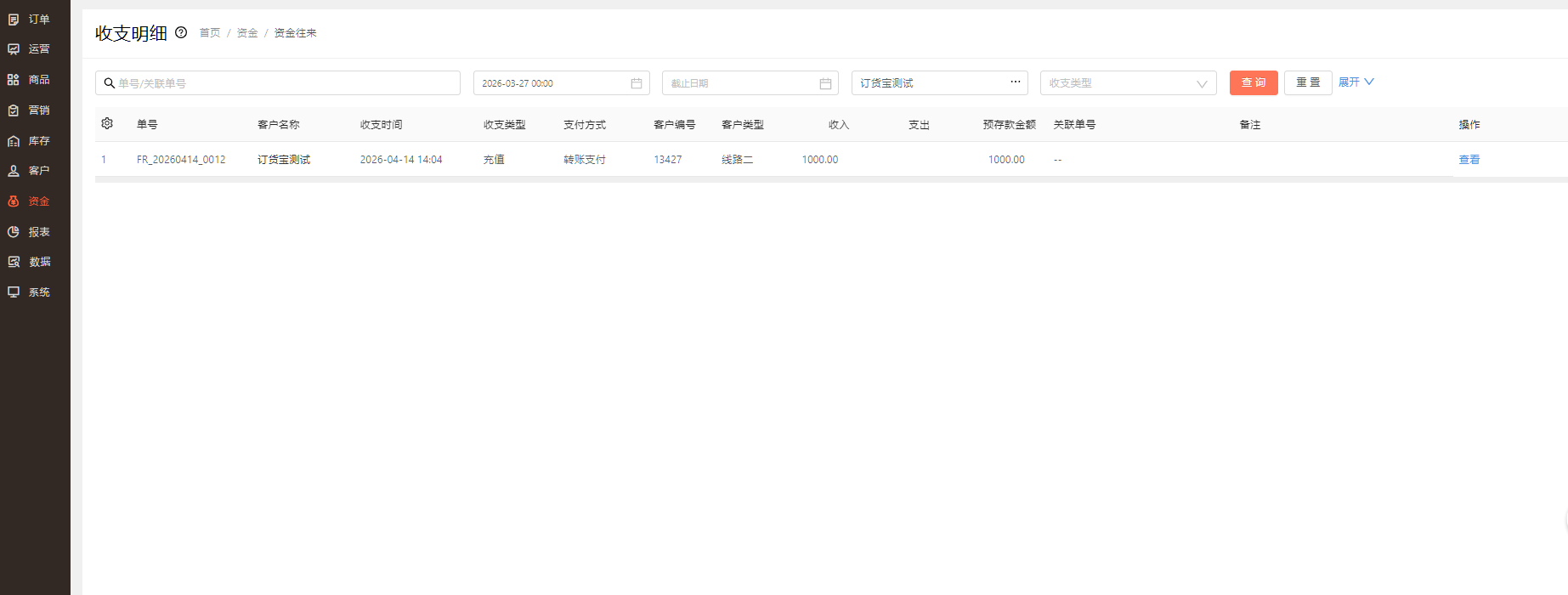Image resolution: width=1568 pixels, height=595 pixels.
Task: Open the 收支类型 dropdown
Action: click(1129, 83)
